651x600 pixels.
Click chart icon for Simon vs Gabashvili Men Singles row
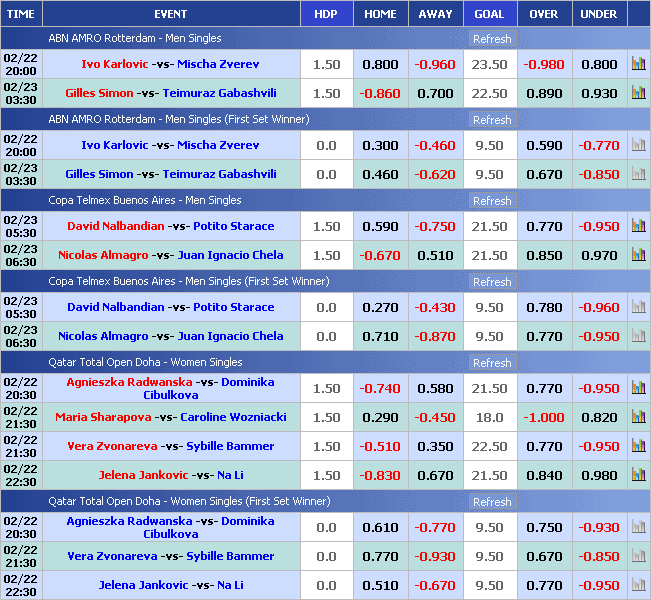coord(638,93)
